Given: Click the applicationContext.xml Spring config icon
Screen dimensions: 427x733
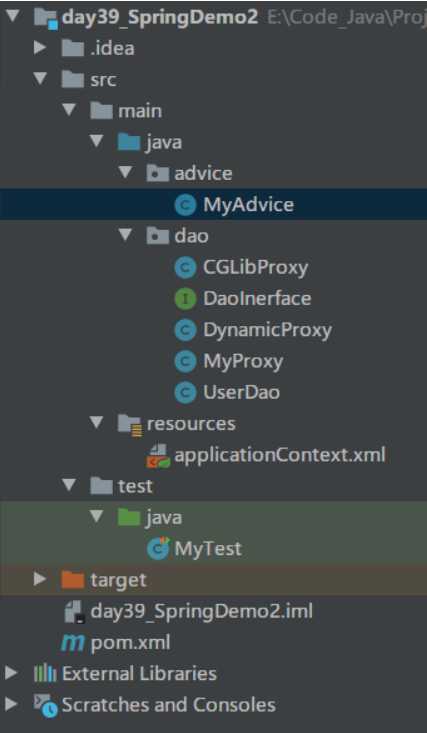Looking at the screenshot, I should (158, 455).
